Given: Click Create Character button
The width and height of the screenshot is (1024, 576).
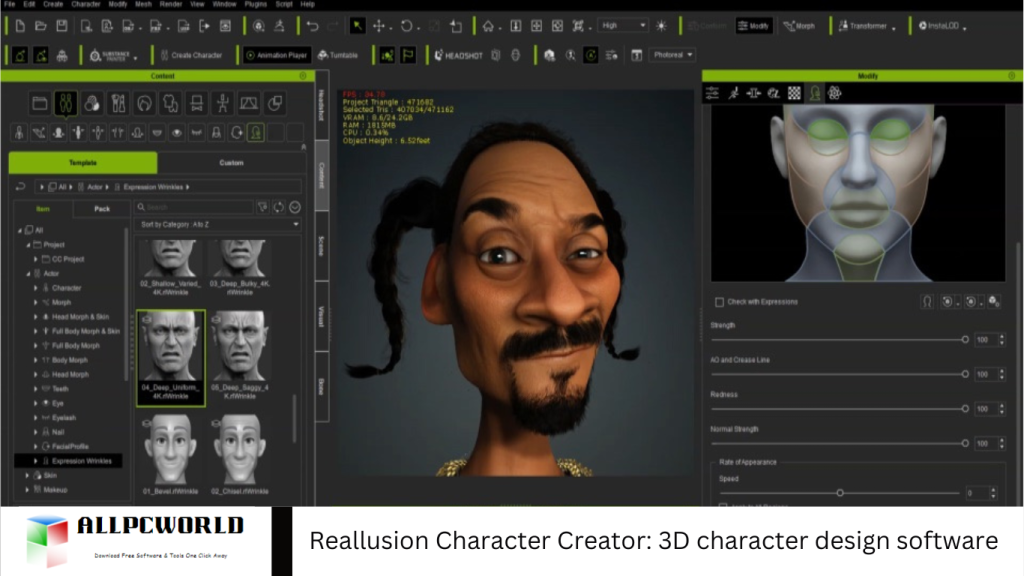Looking at the screenshot, I should point(191,56).
